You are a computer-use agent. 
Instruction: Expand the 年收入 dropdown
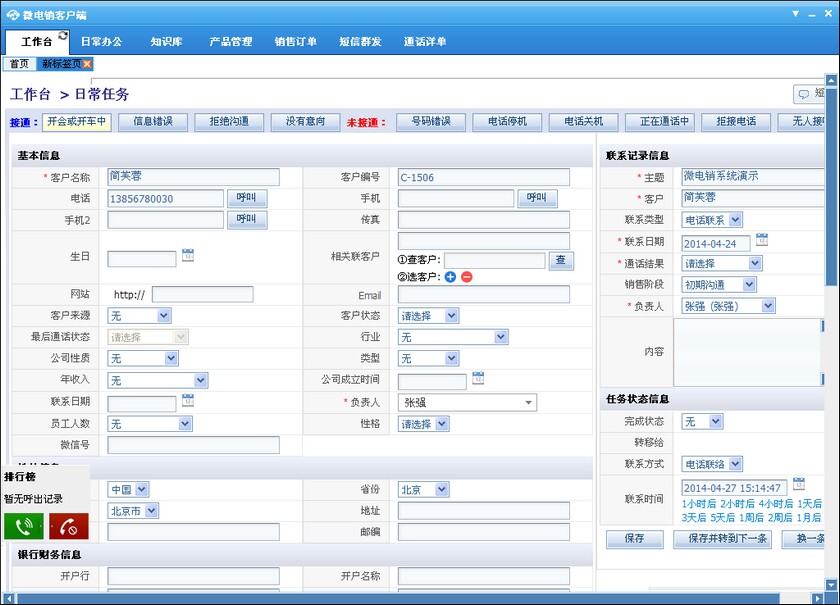[200, 380]
